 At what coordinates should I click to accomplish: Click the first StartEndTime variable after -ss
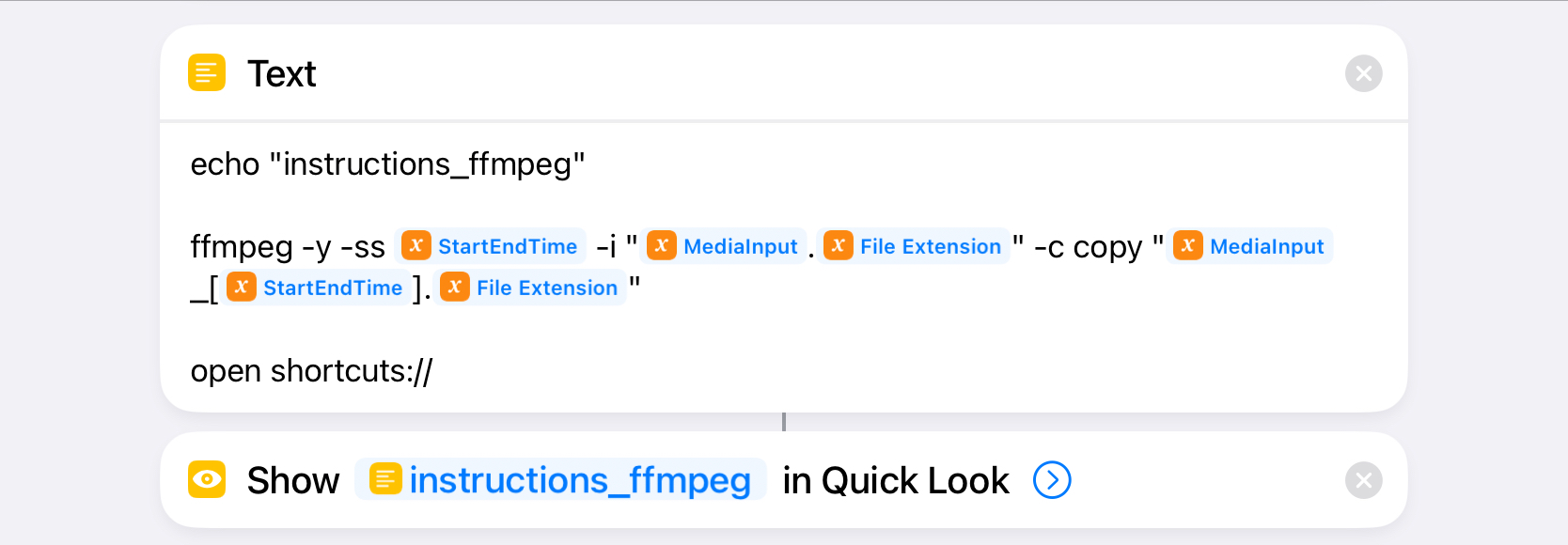pos(490,246)
